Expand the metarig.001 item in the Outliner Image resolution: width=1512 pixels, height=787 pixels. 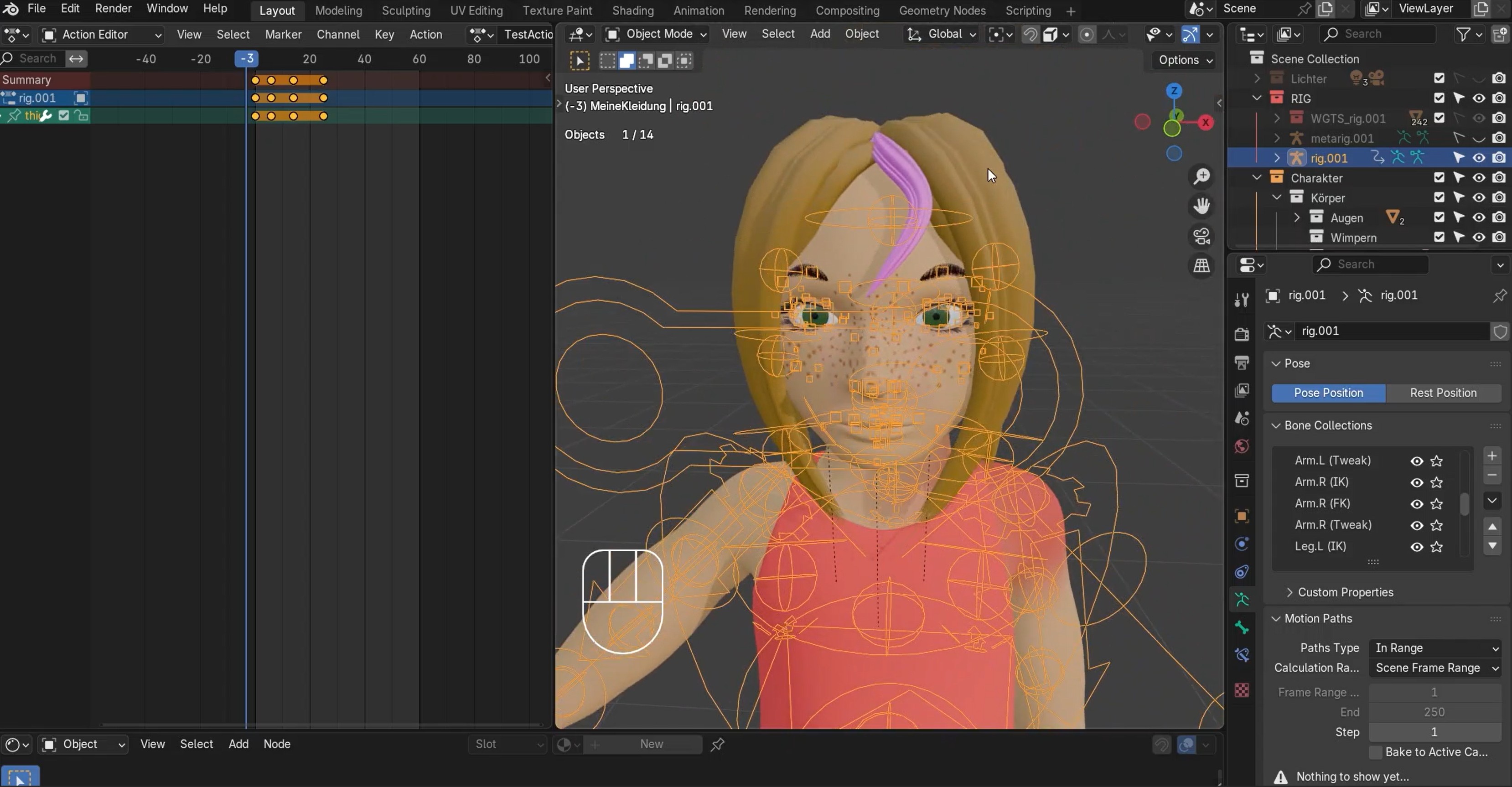[1277, 138]
